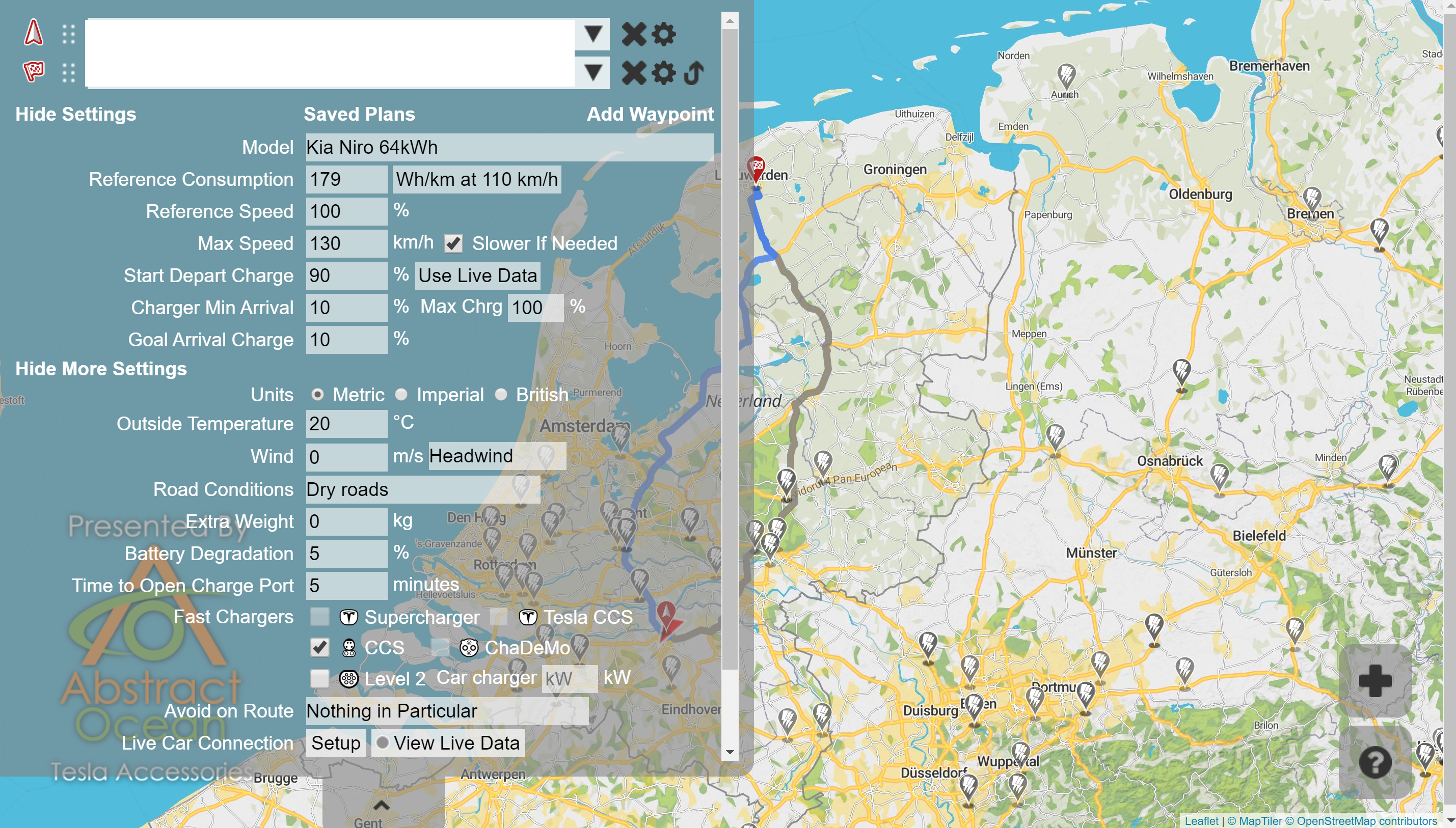Click Hide More Settings
This screenshot has width=1456, height=828.
pyautogui.click(x=101, y=369)
